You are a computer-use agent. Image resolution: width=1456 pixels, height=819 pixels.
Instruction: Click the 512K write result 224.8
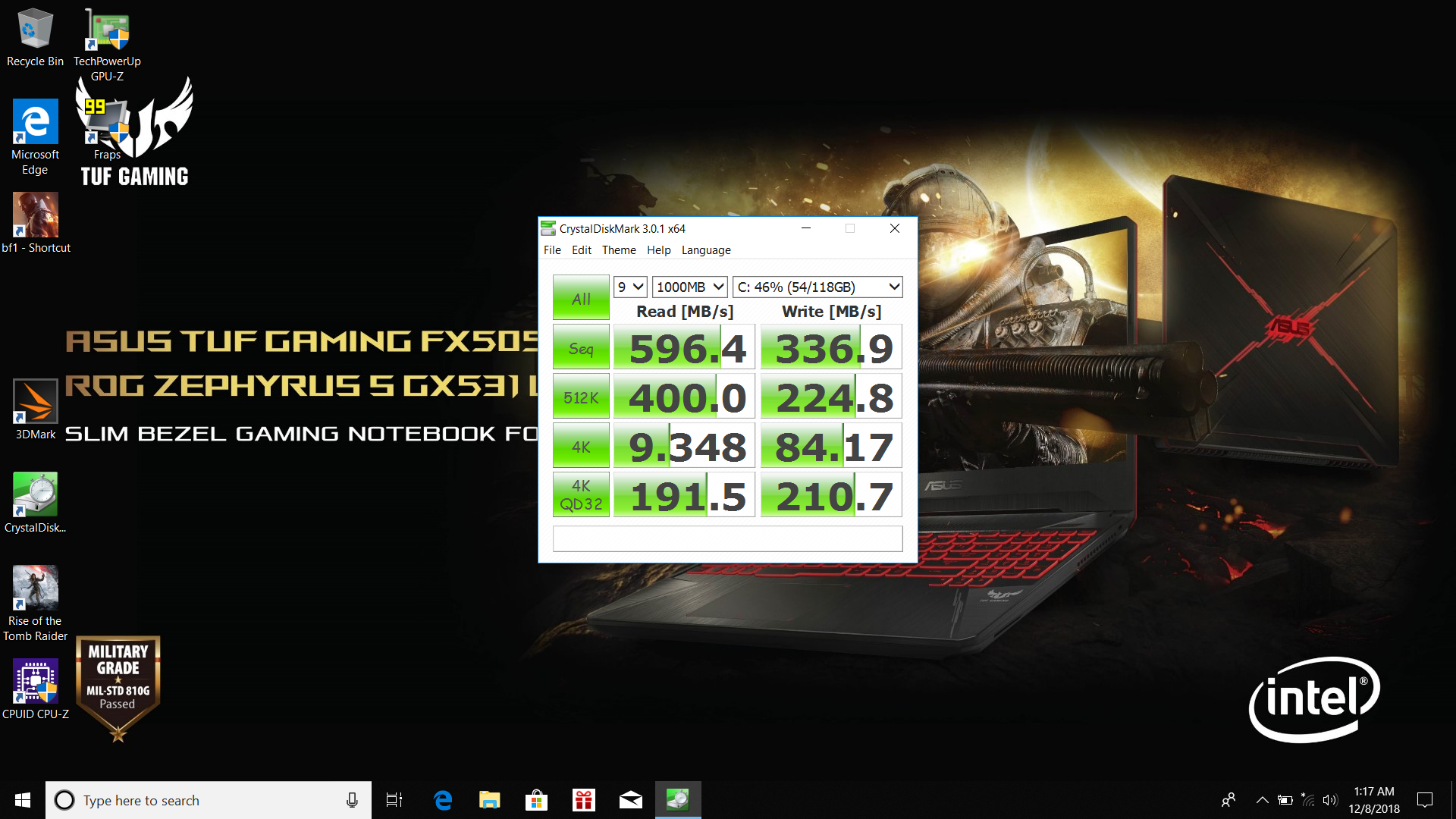pos(831,397)
